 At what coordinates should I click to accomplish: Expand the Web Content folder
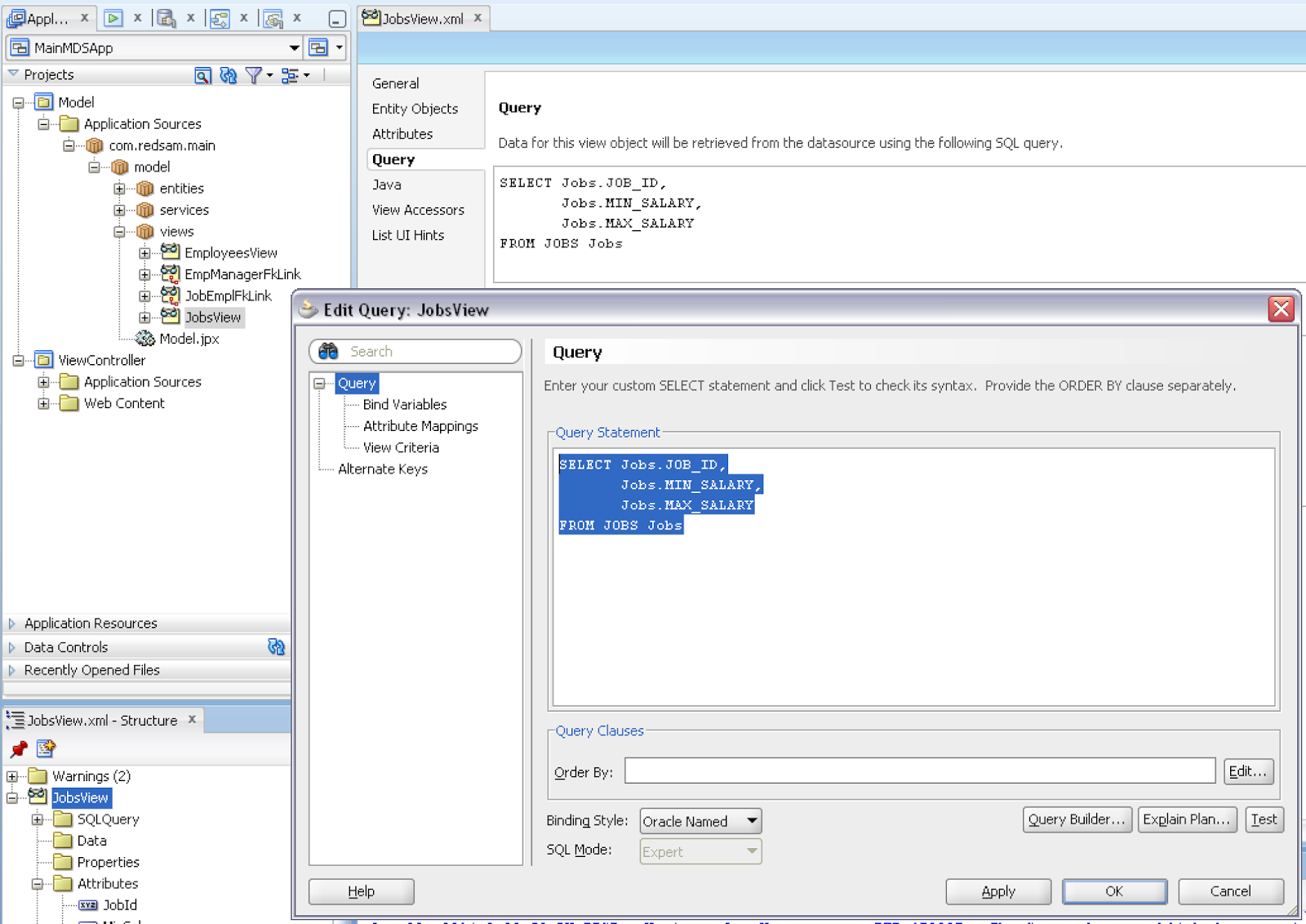pos(43,403)
